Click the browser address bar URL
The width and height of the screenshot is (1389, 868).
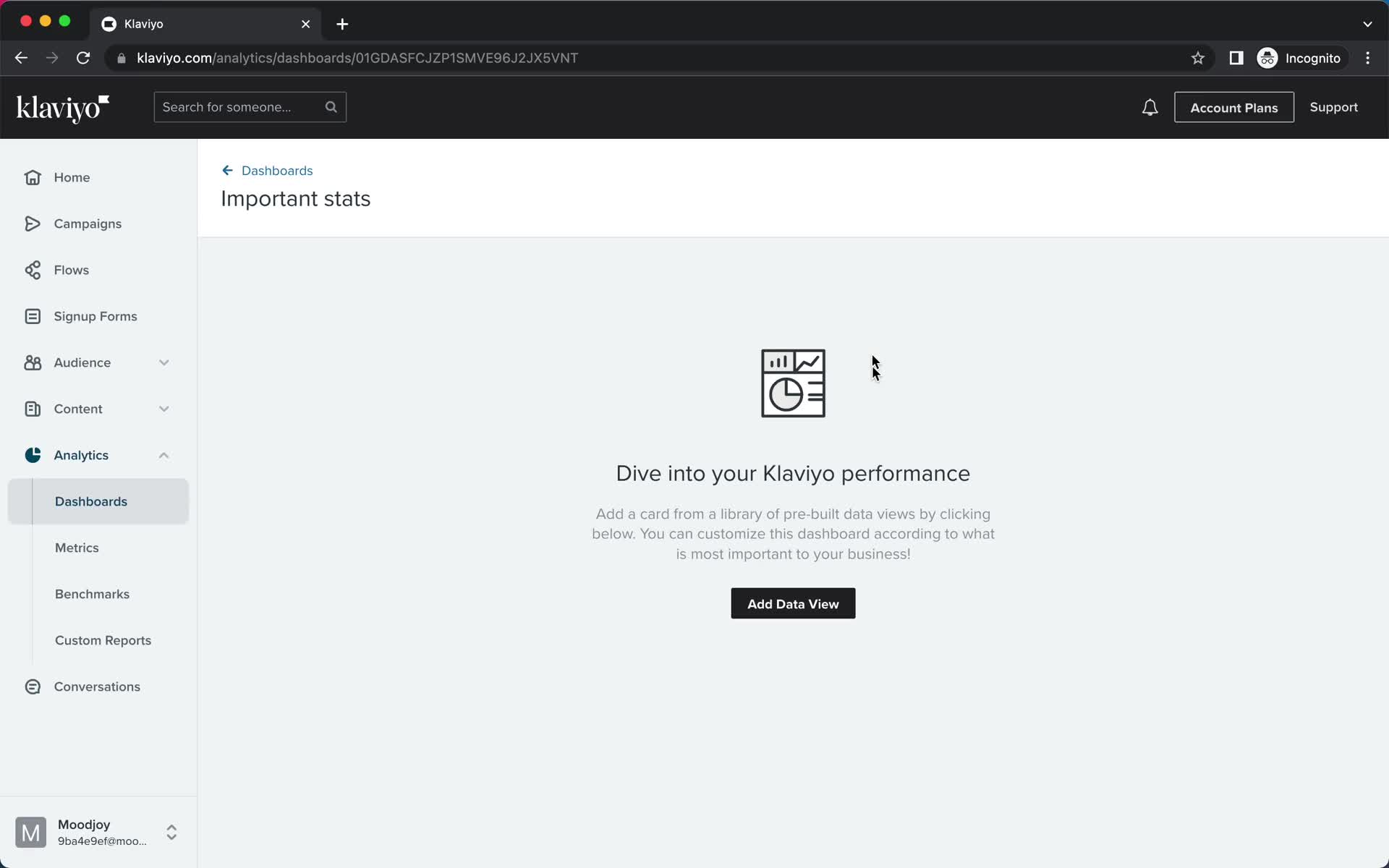pyautogui.click(x=357, y=58)
